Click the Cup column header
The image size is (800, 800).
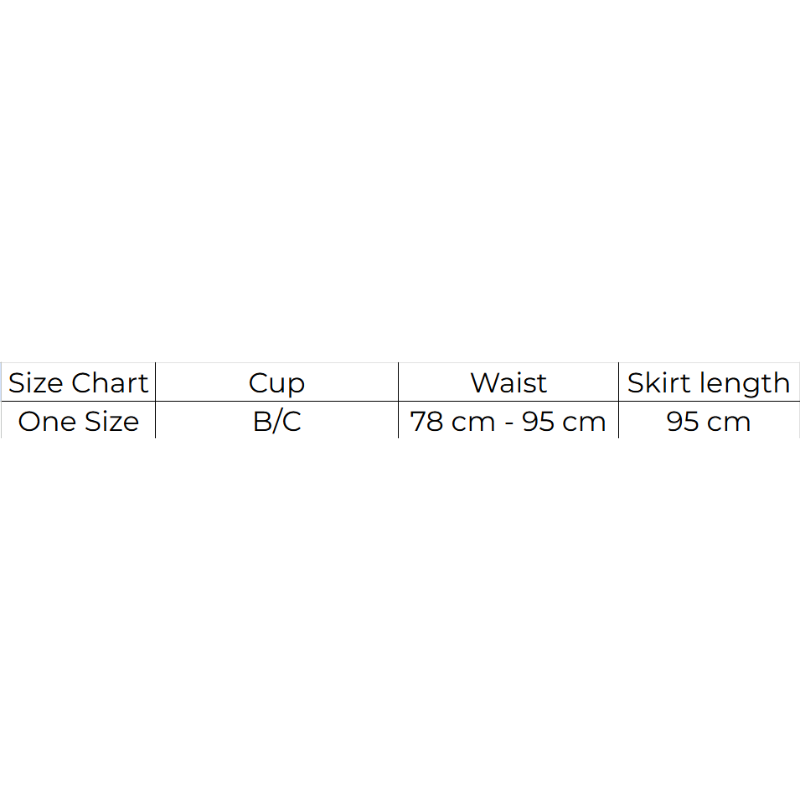(277, 382)
